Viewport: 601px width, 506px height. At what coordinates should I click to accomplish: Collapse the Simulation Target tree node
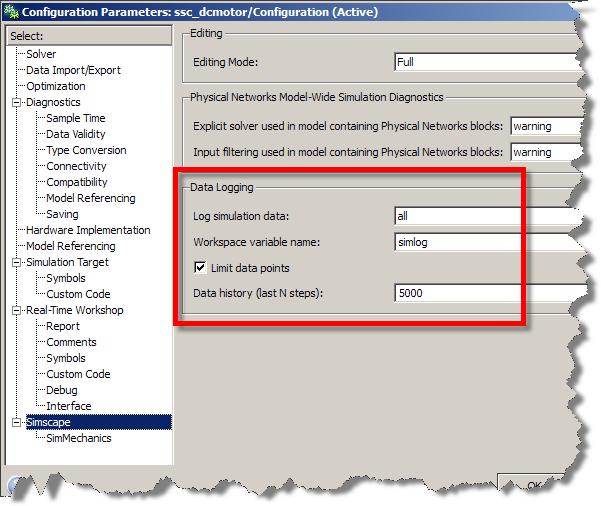[16, 262]
